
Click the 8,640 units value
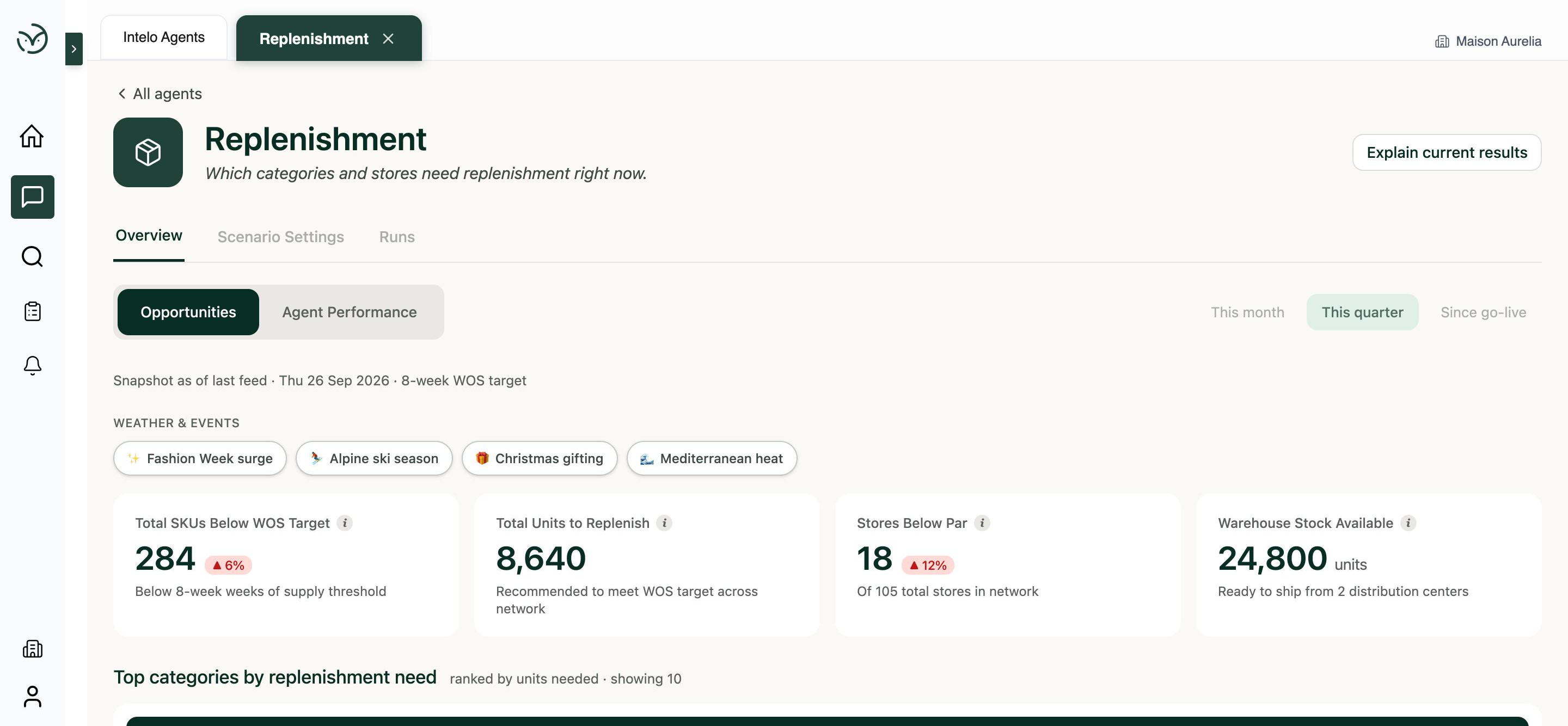coord(541,558)
